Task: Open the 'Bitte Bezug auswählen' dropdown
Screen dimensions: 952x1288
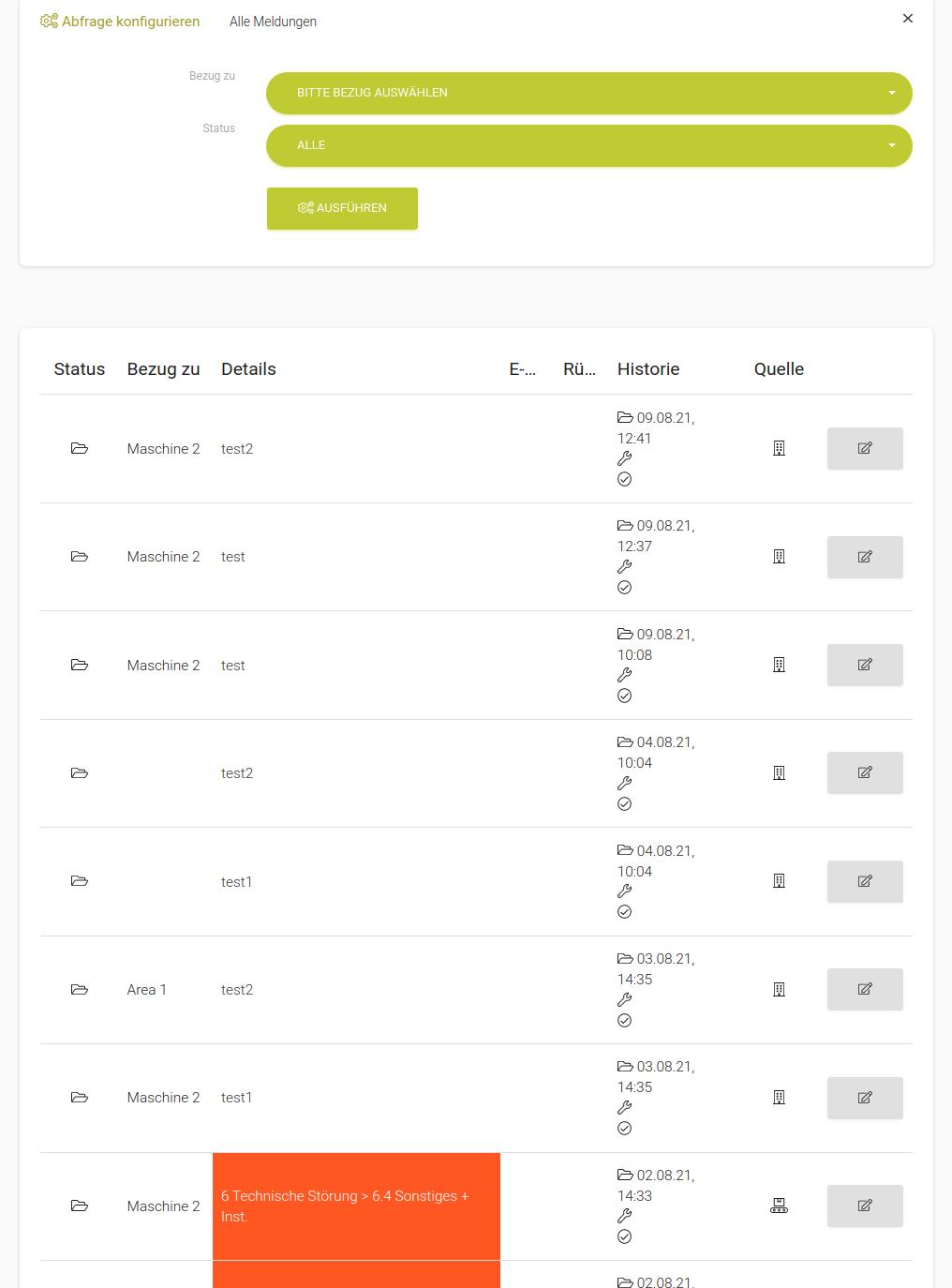Action: (x=588, y=93)
